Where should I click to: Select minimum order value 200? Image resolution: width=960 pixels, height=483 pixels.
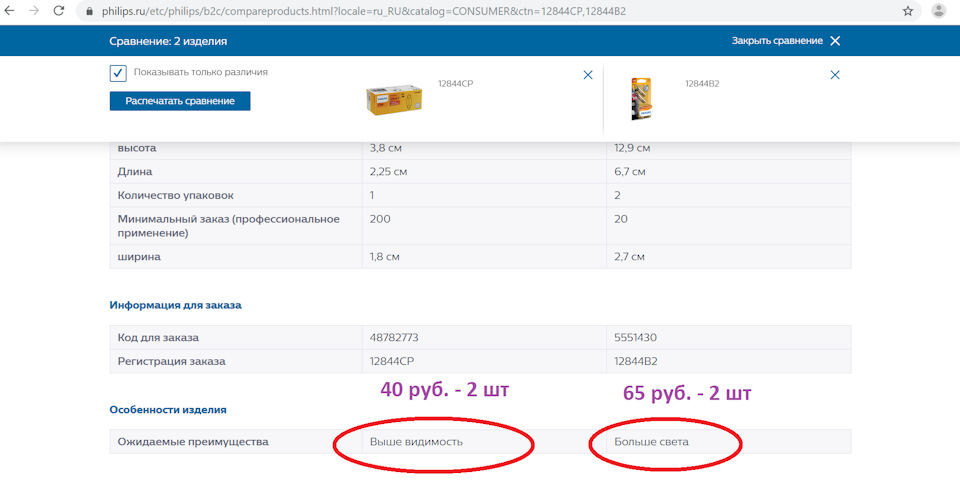380,219
